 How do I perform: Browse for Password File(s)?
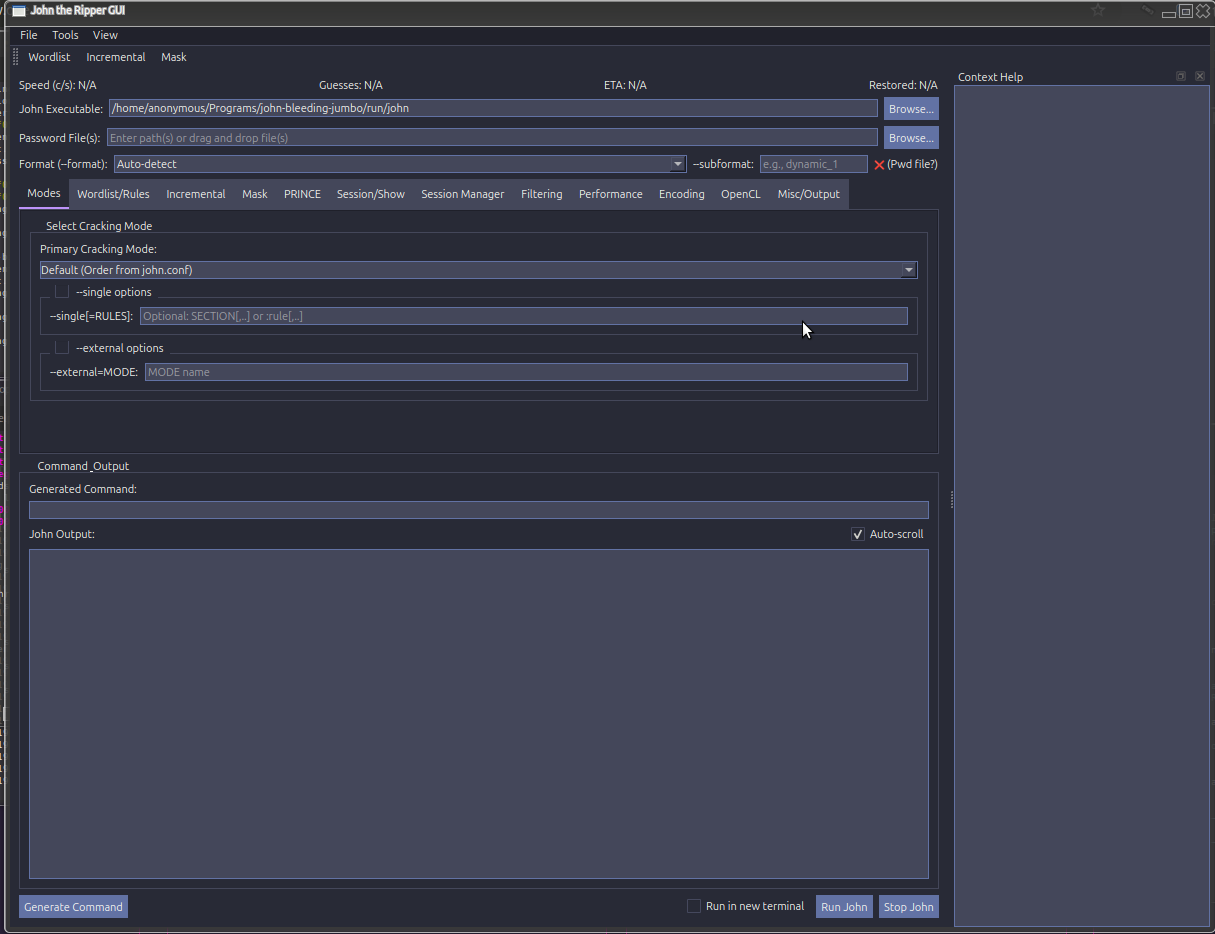(x=911, y=137)
